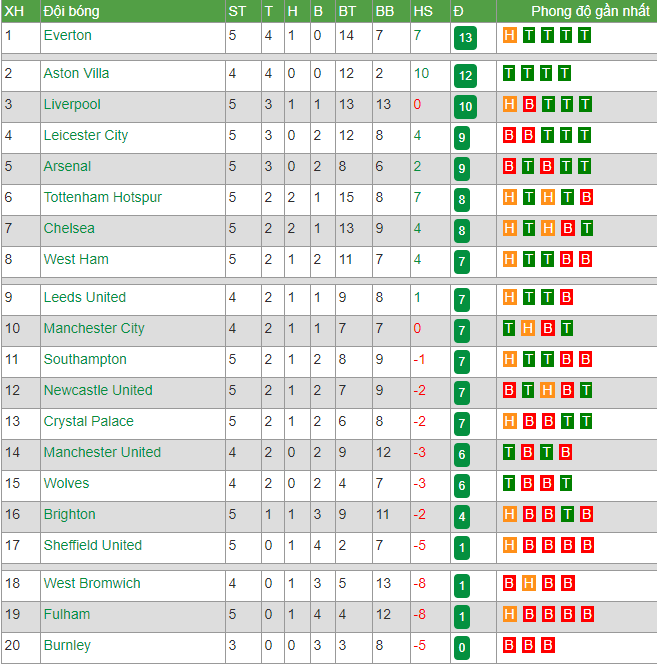Click Burnley's 0 points badge
657x667 pixels.
click(462, 647)
